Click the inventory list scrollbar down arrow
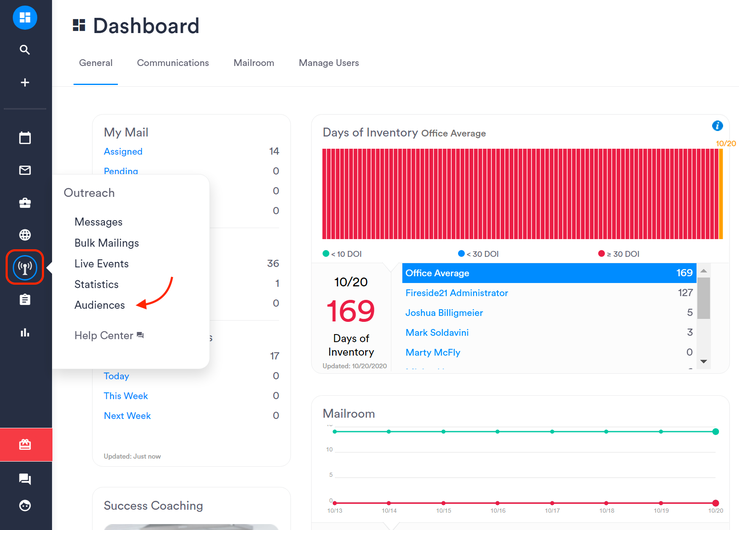The image size is (739, 534). tap(703, 361)
